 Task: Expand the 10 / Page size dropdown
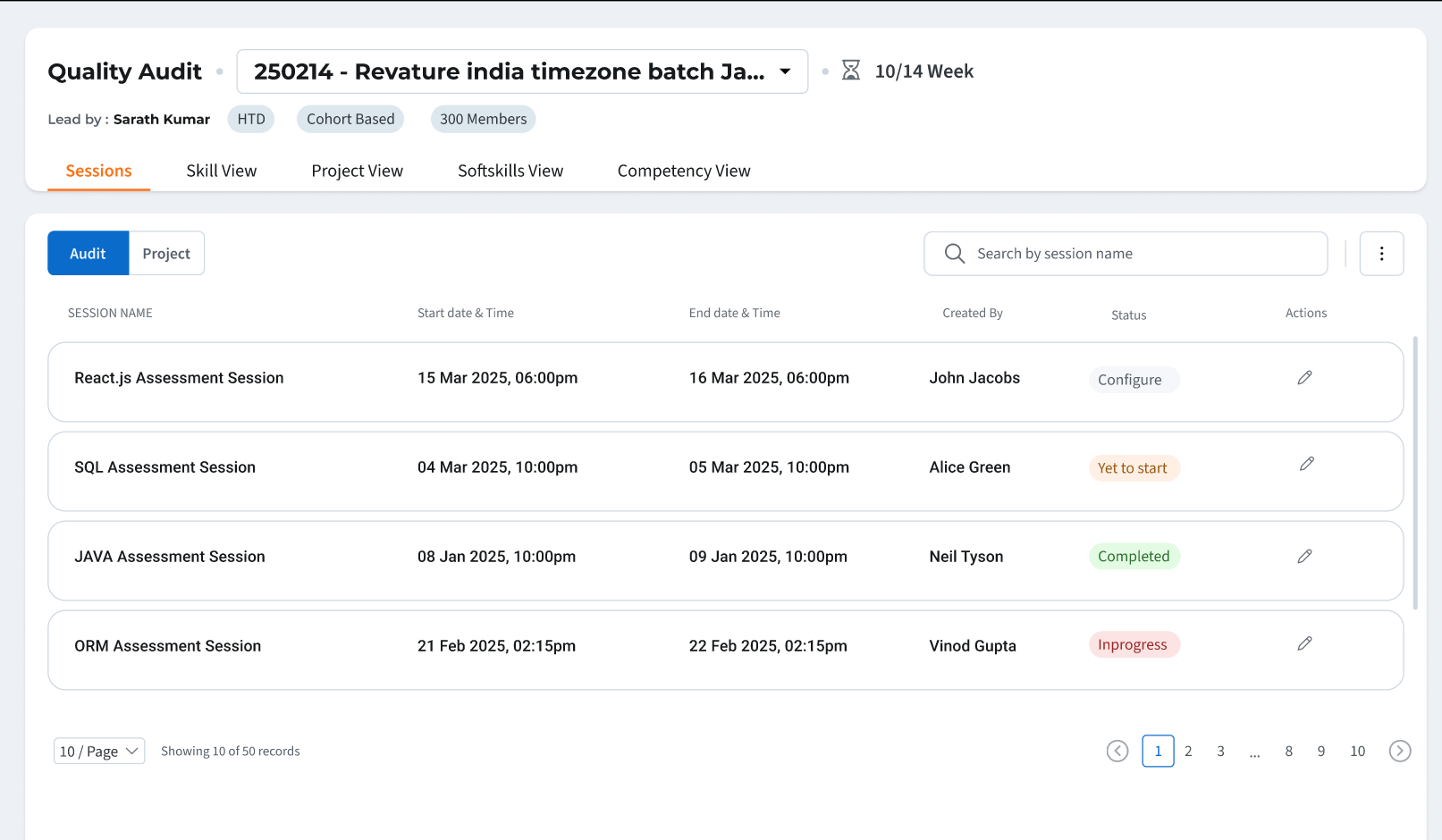click(99, 752)
